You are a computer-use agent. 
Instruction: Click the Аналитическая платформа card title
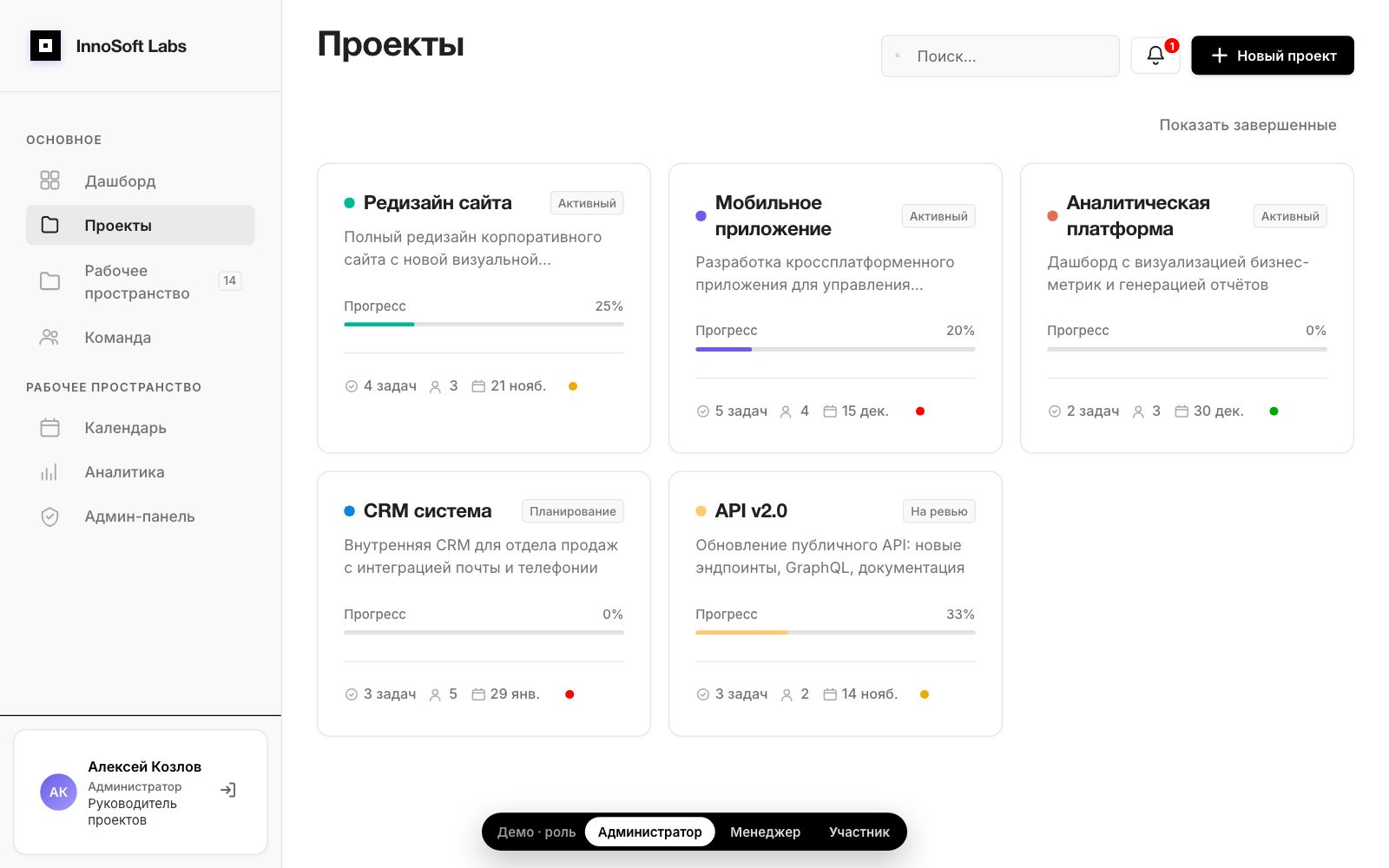(1138, 215)
